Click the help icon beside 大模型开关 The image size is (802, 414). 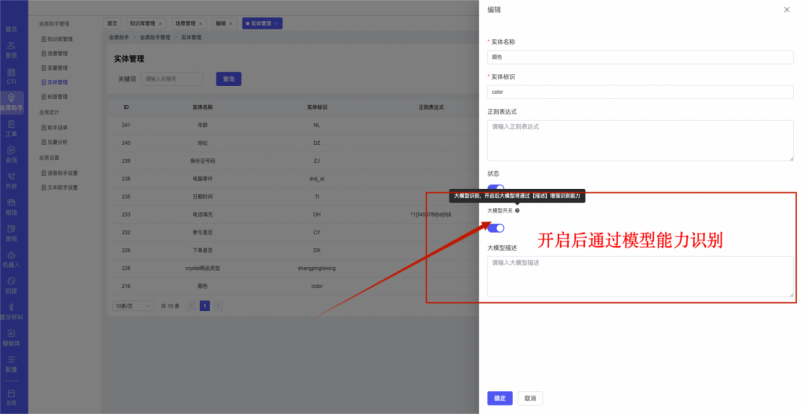click(x=517, y=211)
